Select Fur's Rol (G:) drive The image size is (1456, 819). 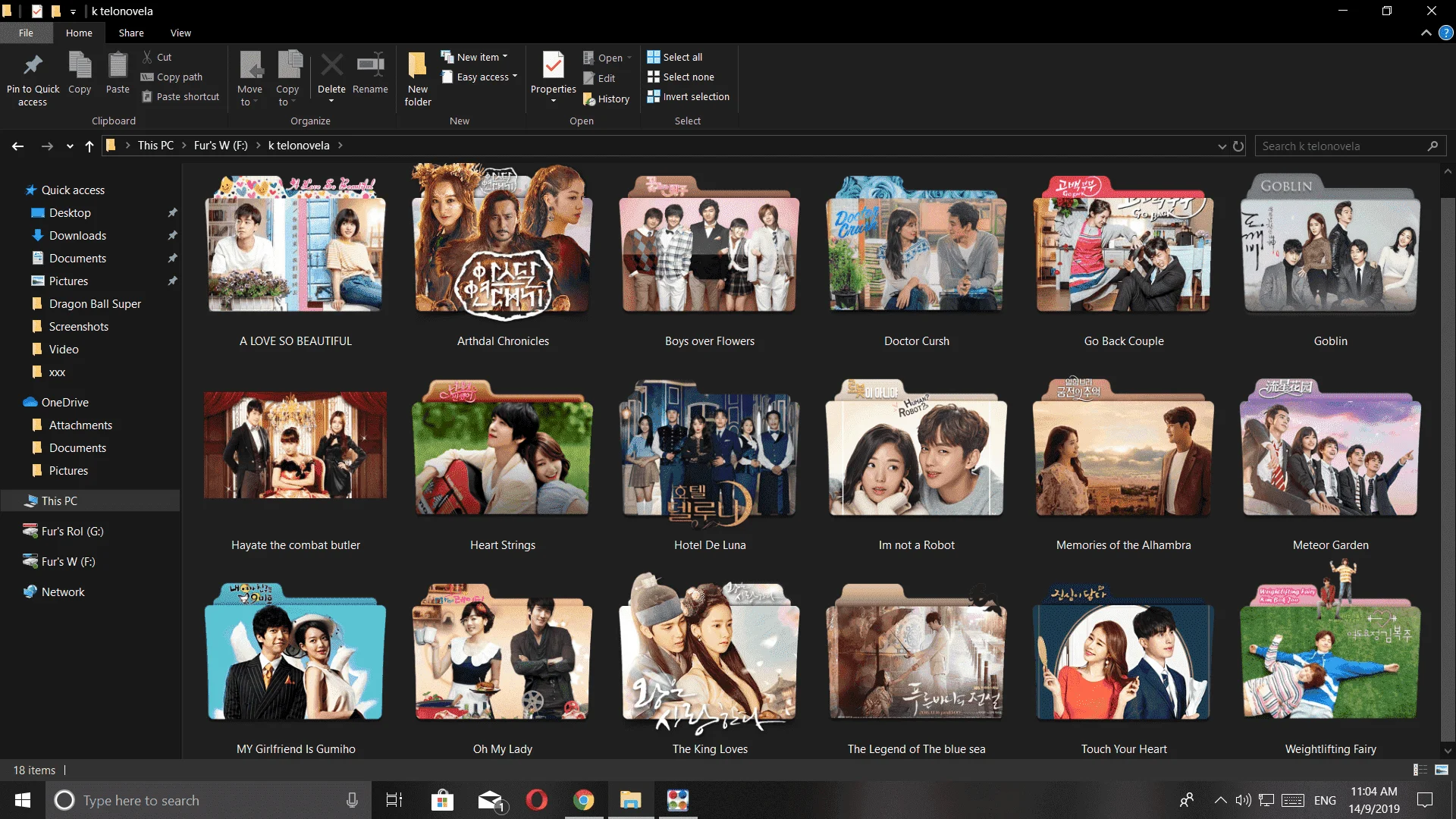pos(72,531)
